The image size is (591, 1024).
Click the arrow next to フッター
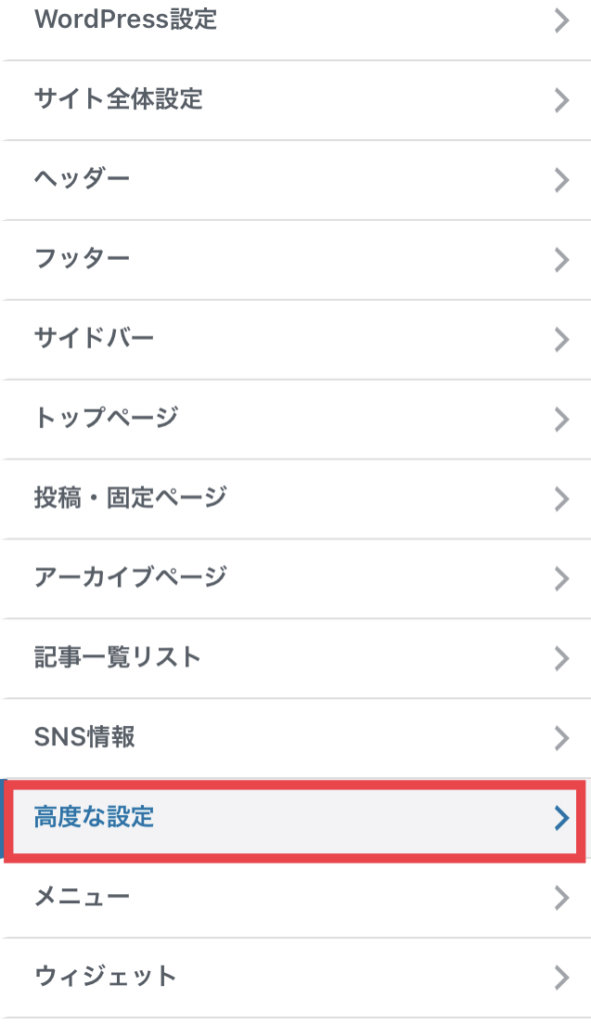pyautogui.click(x=562, y=260)
